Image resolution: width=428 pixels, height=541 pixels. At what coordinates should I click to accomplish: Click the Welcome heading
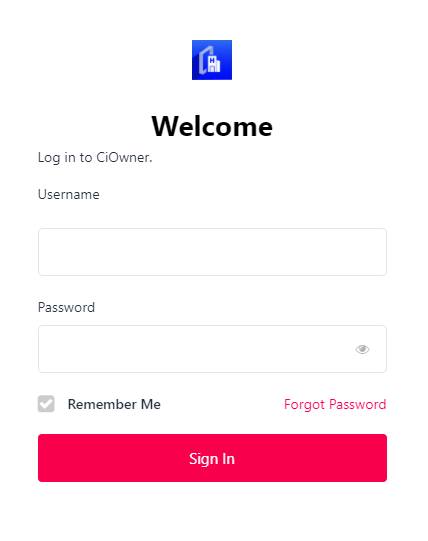pyautogui.click(x=212, y=126)
